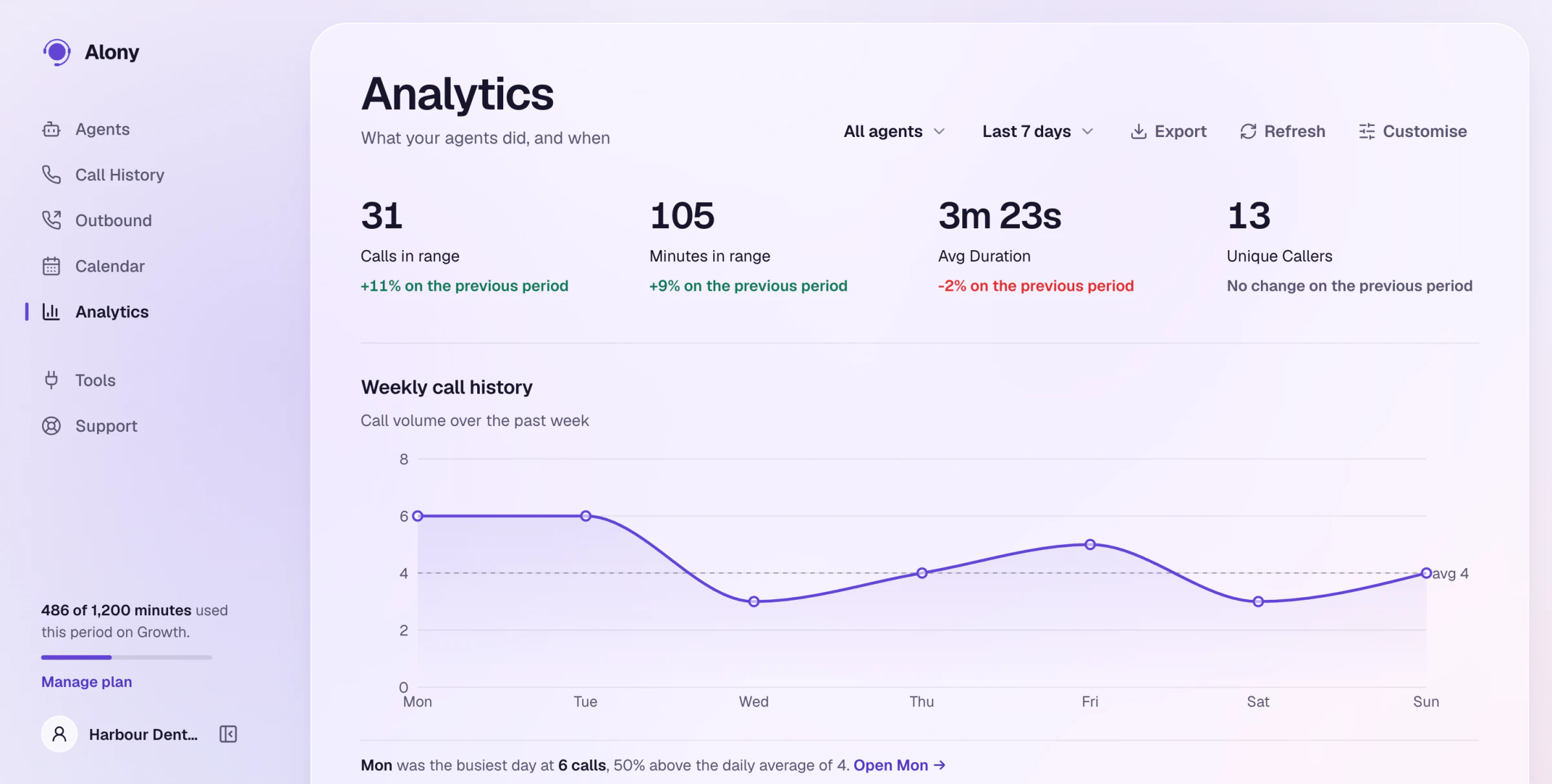Viewport: 1552px width, 784px height.
Task: Click the 3m 23s Avg Duration value
Action: point(1000,215)
